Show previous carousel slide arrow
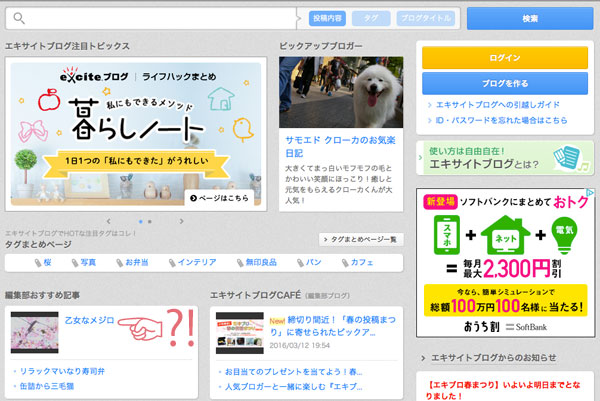Screen dimensions: 600x401 (109, 221)
